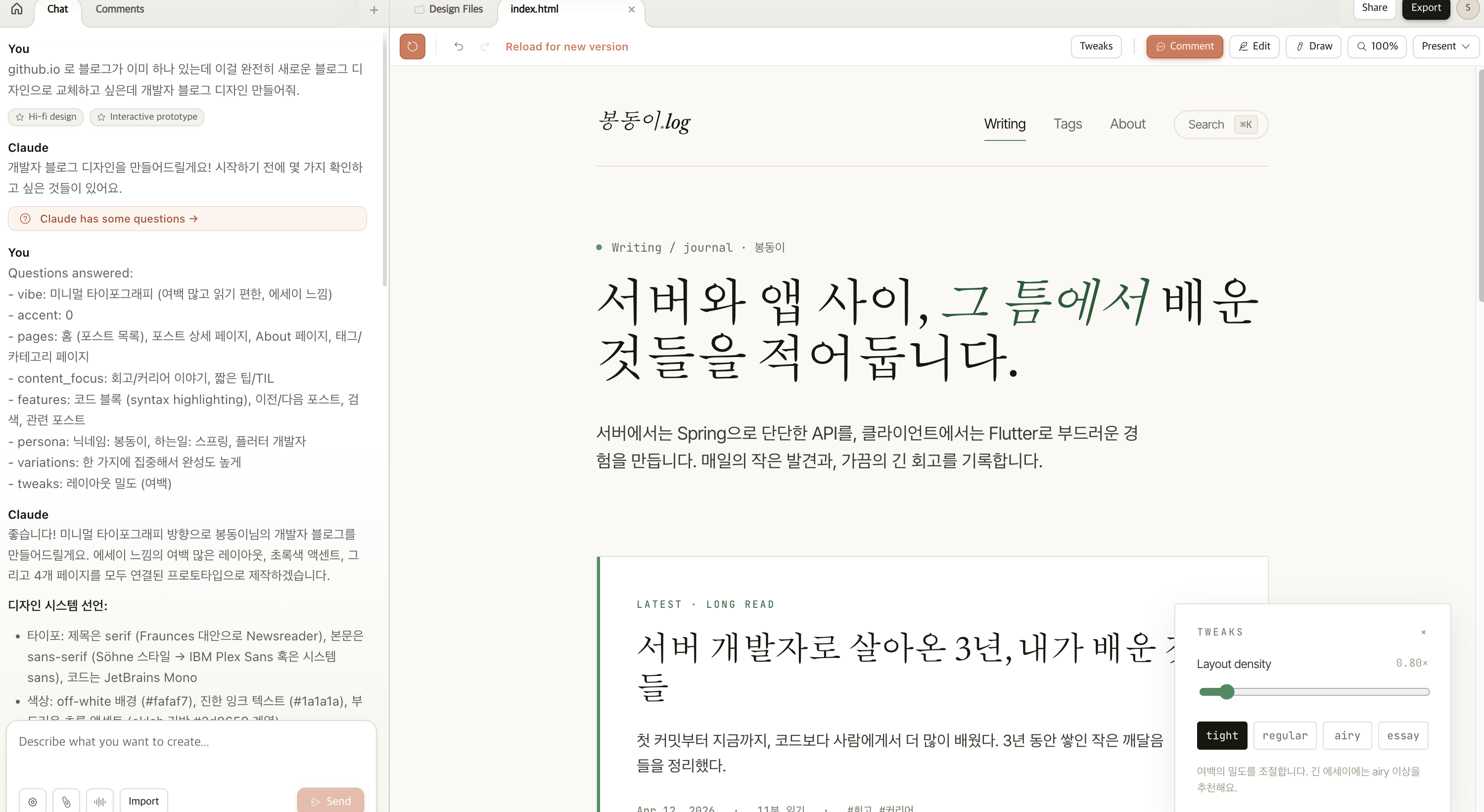Open the About nav link
This screenshot has height=812, width=1484.
pyautogui.click(x=1127, y=125)
